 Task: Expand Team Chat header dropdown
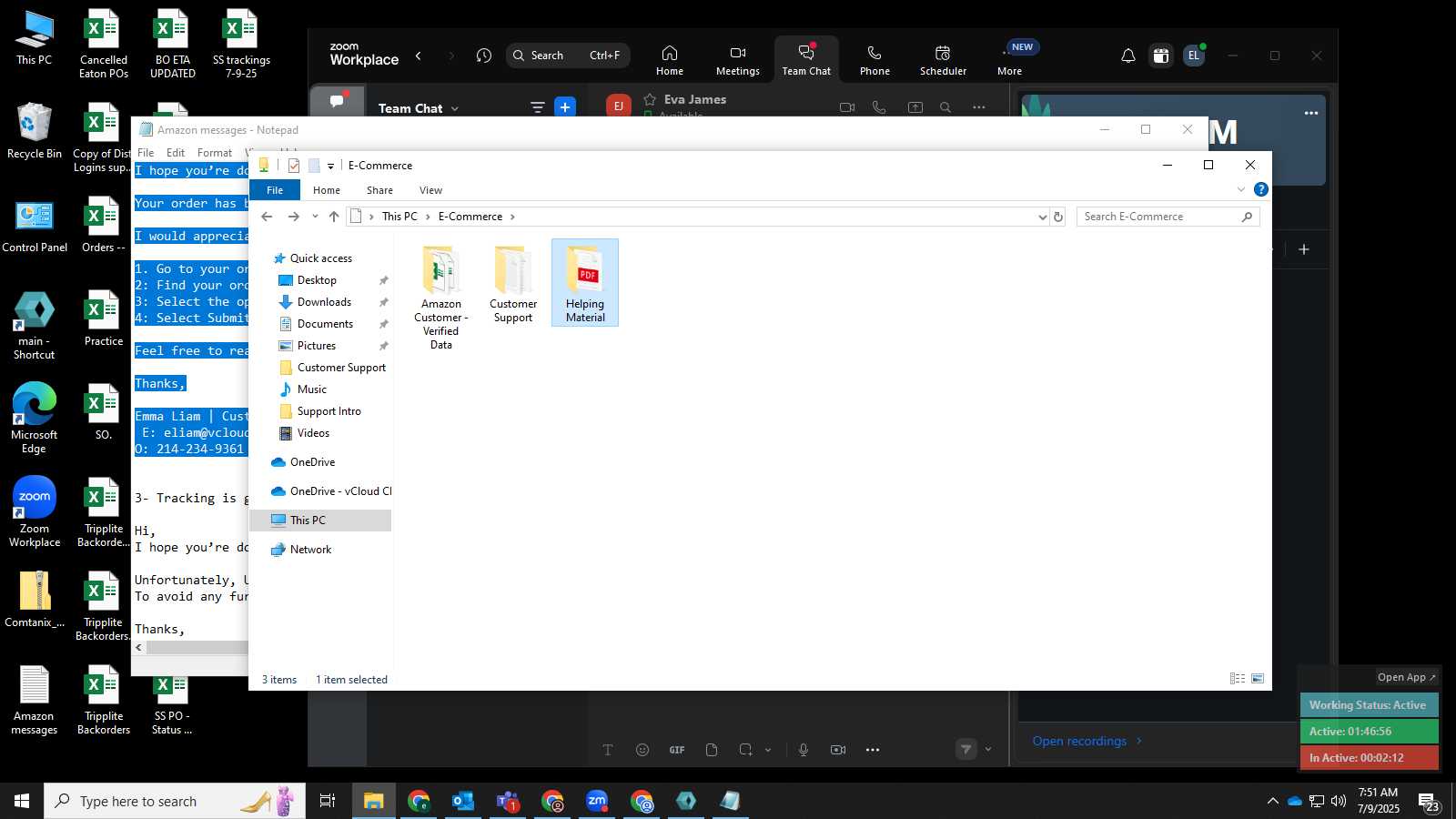[454, 109]
